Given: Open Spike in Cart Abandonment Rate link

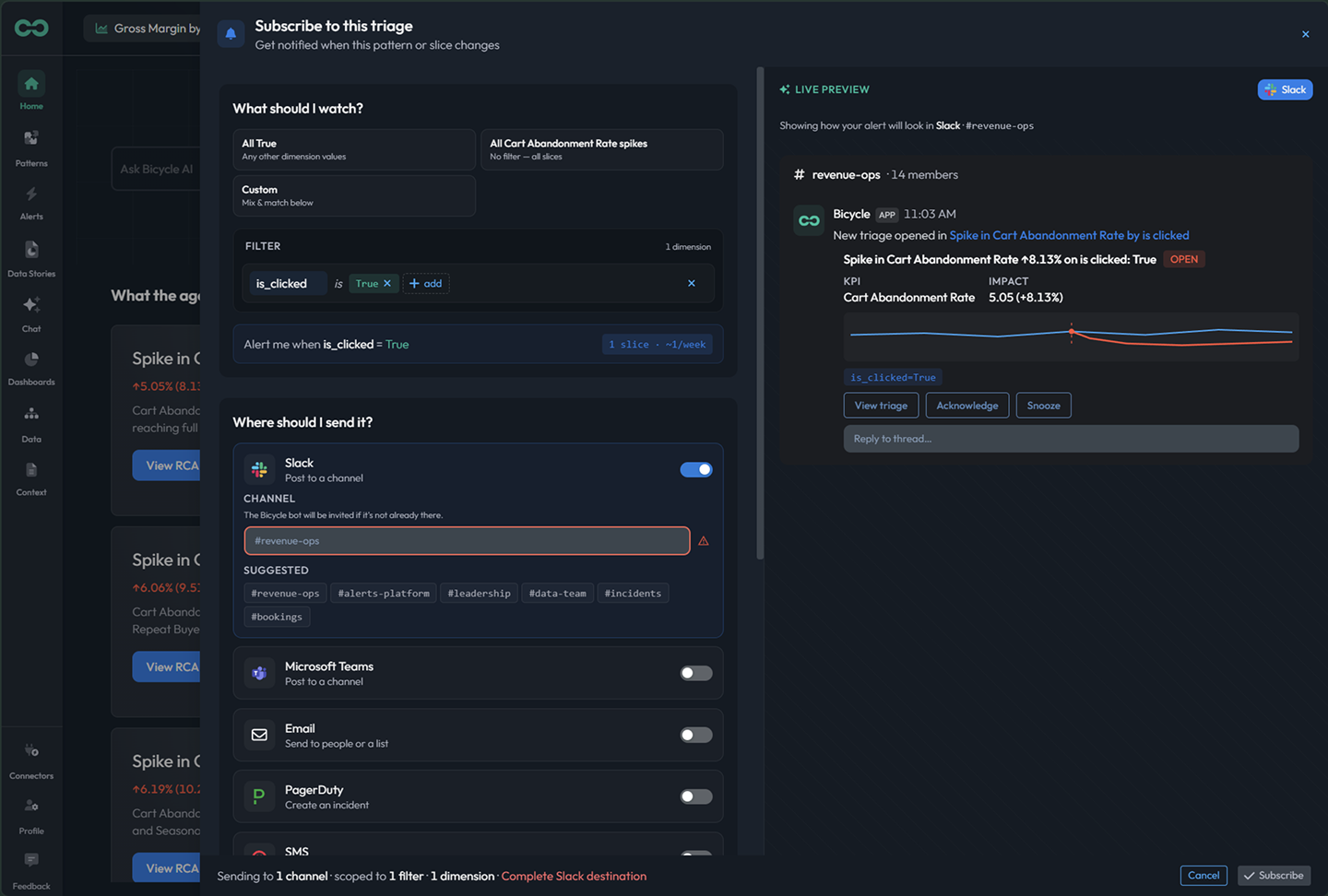Looking at the screenshot, I should [1069, 236].
